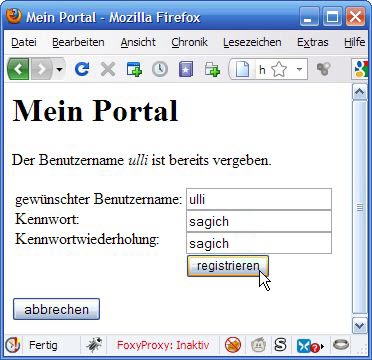The image size is (372, 360).
Task: Click the NoScript S icon in the status bar
Action: (281, 345)
